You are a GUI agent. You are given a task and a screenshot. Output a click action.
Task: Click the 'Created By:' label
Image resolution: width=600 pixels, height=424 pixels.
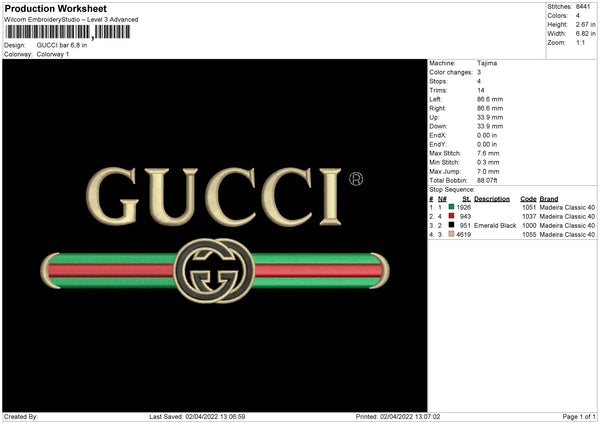click(x=21, y=416)
